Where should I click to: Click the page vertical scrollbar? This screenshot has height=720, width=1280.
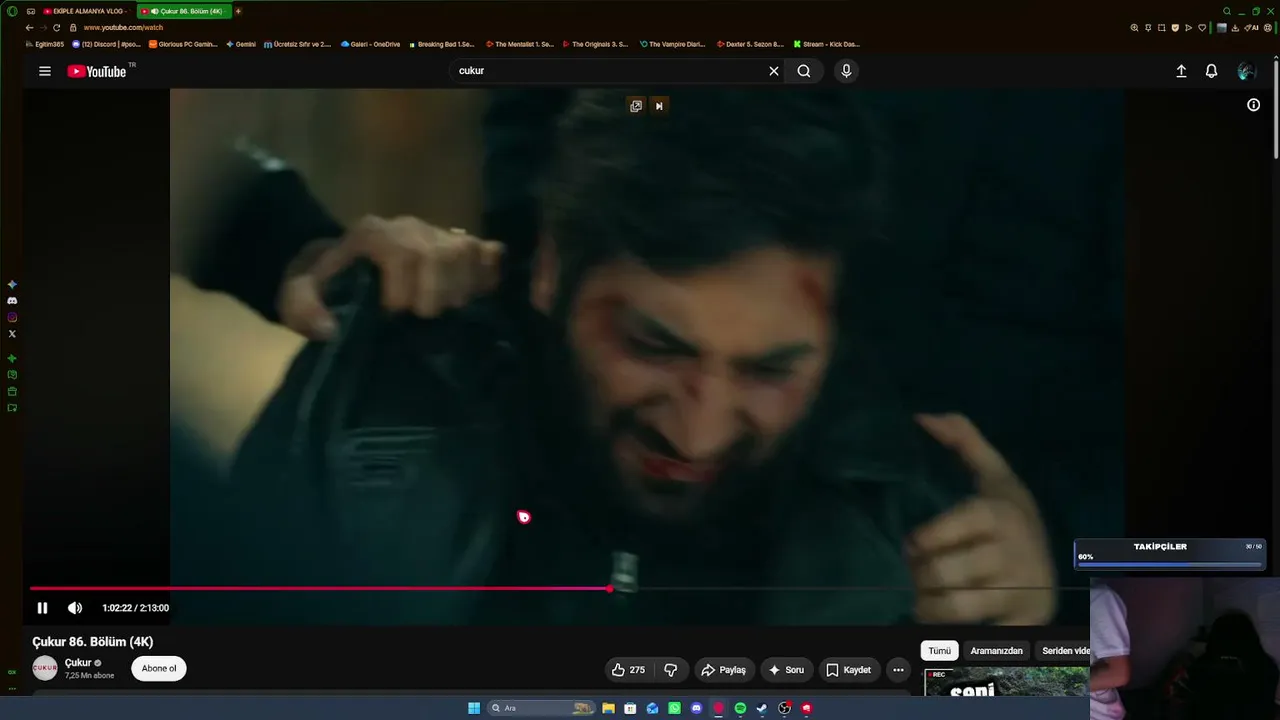pyautogui.click(x=1276, y=108)
